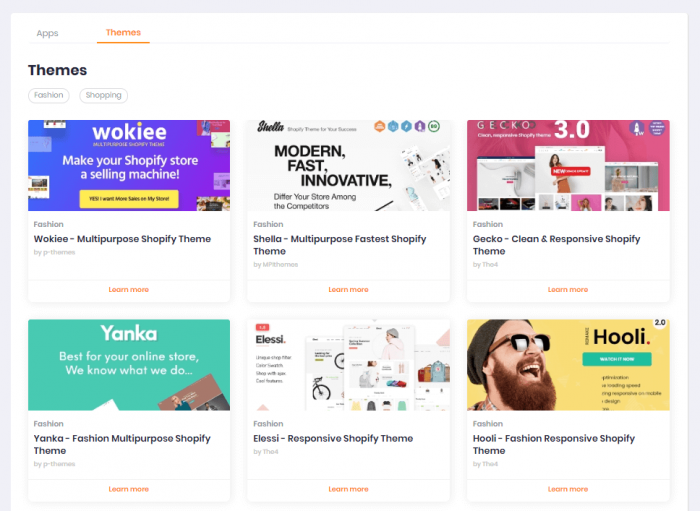Viewport: 700px width, 511px height.
Task: Click Learn more under Hooli theme
Action: coord(568,489)
